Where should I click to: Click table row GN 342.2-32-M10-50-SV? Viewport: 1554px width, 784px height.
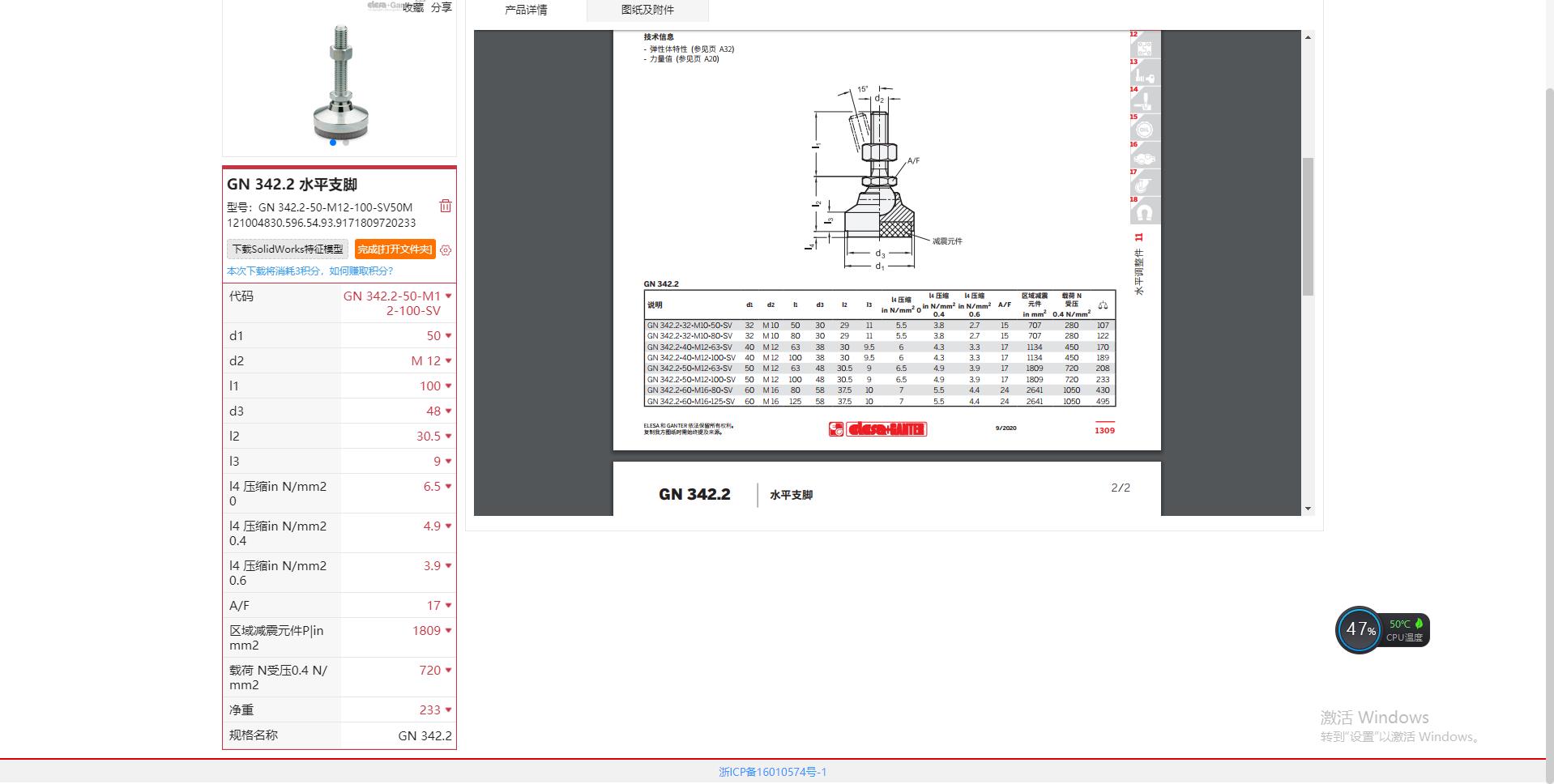(880, 325)
